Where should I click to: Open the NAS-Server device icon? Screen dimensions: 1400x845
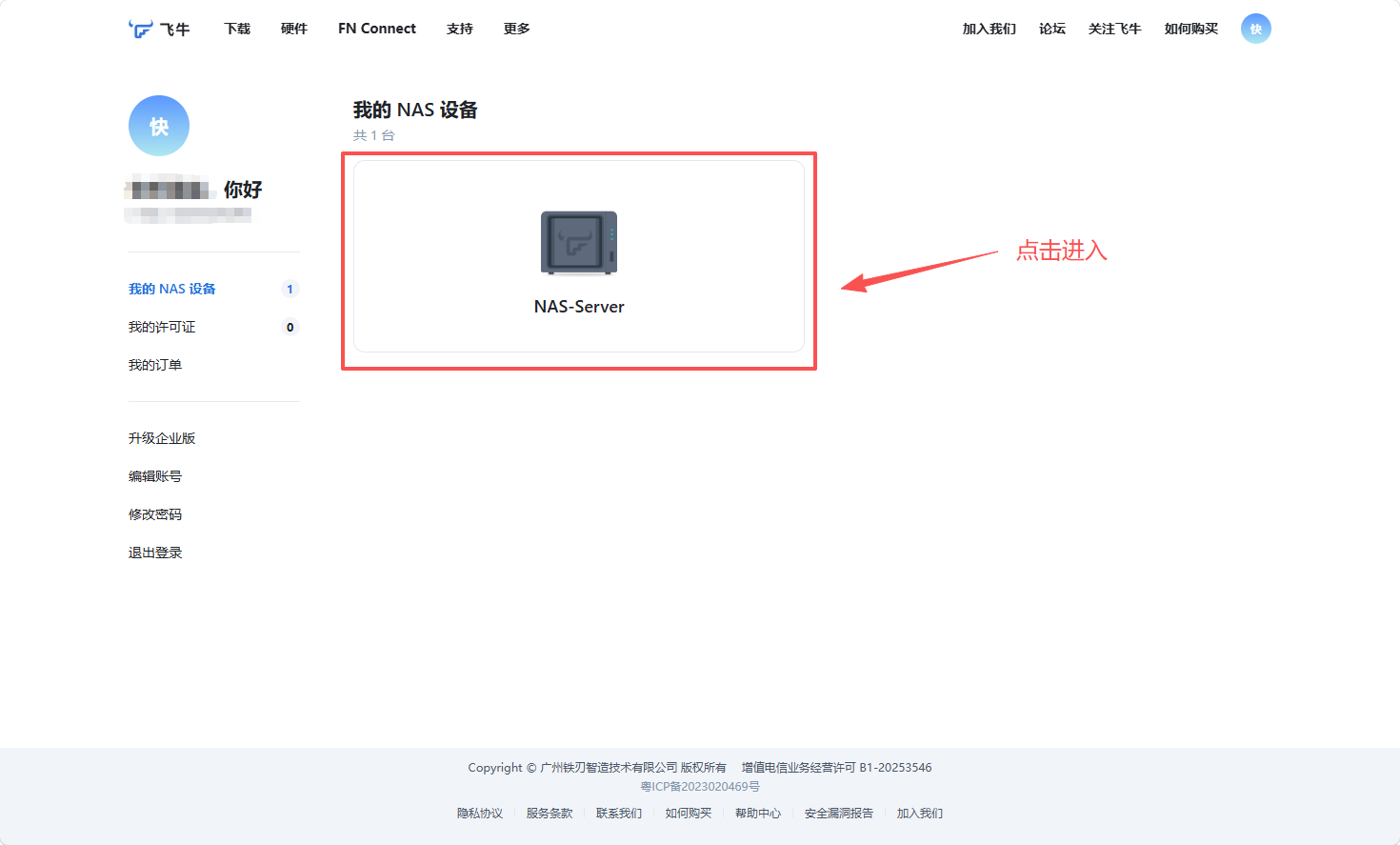coord(579,243)
